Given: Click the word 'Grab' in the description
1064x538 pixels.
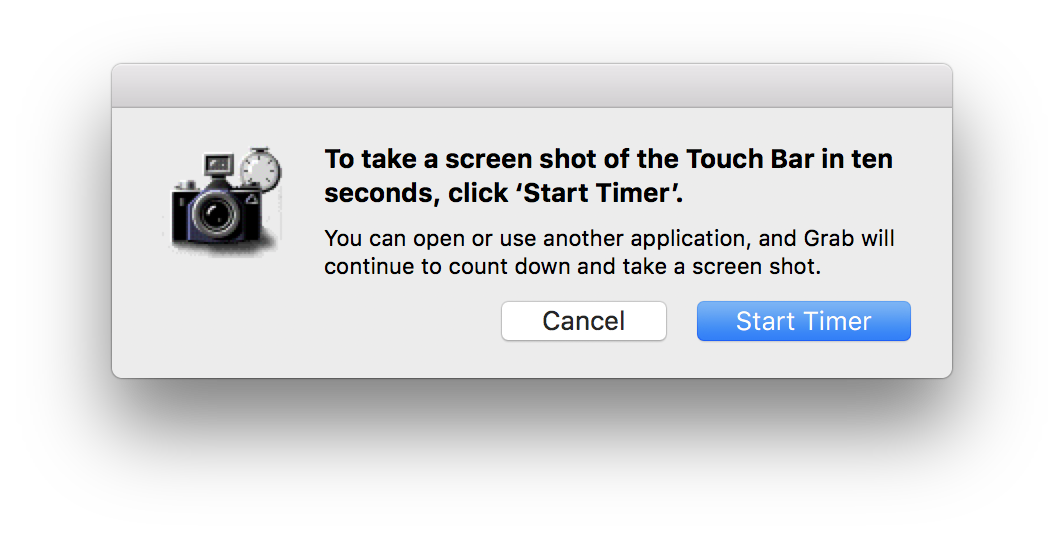Looking at the screenshot, I should (x=829, y=239).
